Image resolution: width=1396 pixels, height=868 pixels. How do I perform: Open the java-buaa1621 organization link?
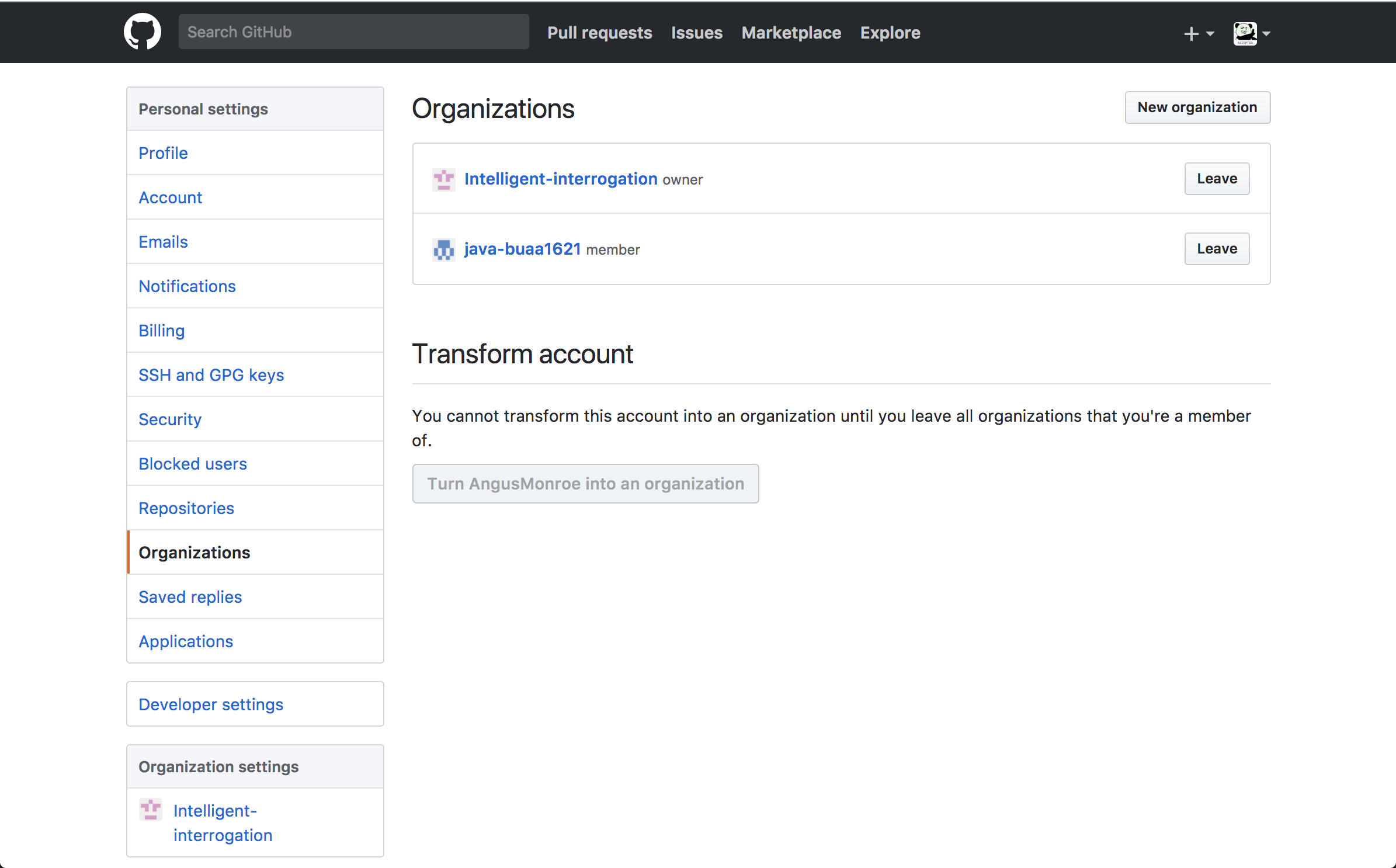[522, 249]
